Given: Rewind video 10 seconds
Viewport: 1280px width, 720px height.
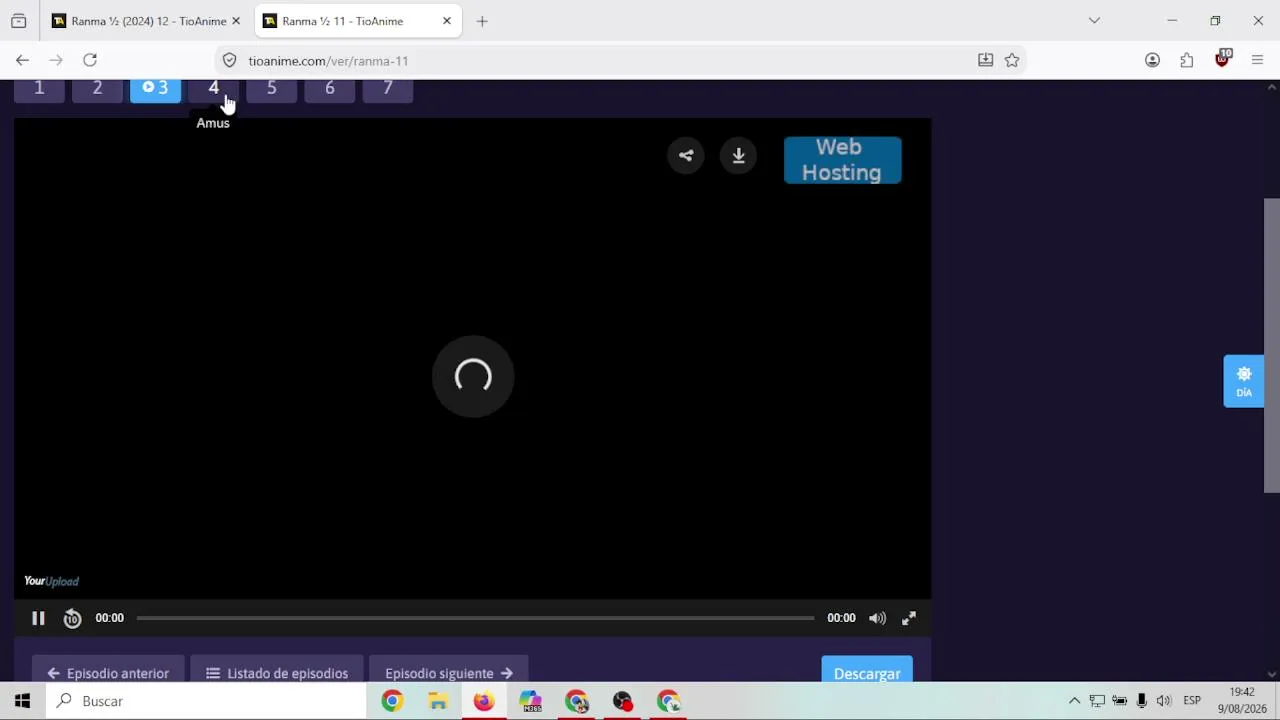Looking at the screenshot, I should click(72, 618).
